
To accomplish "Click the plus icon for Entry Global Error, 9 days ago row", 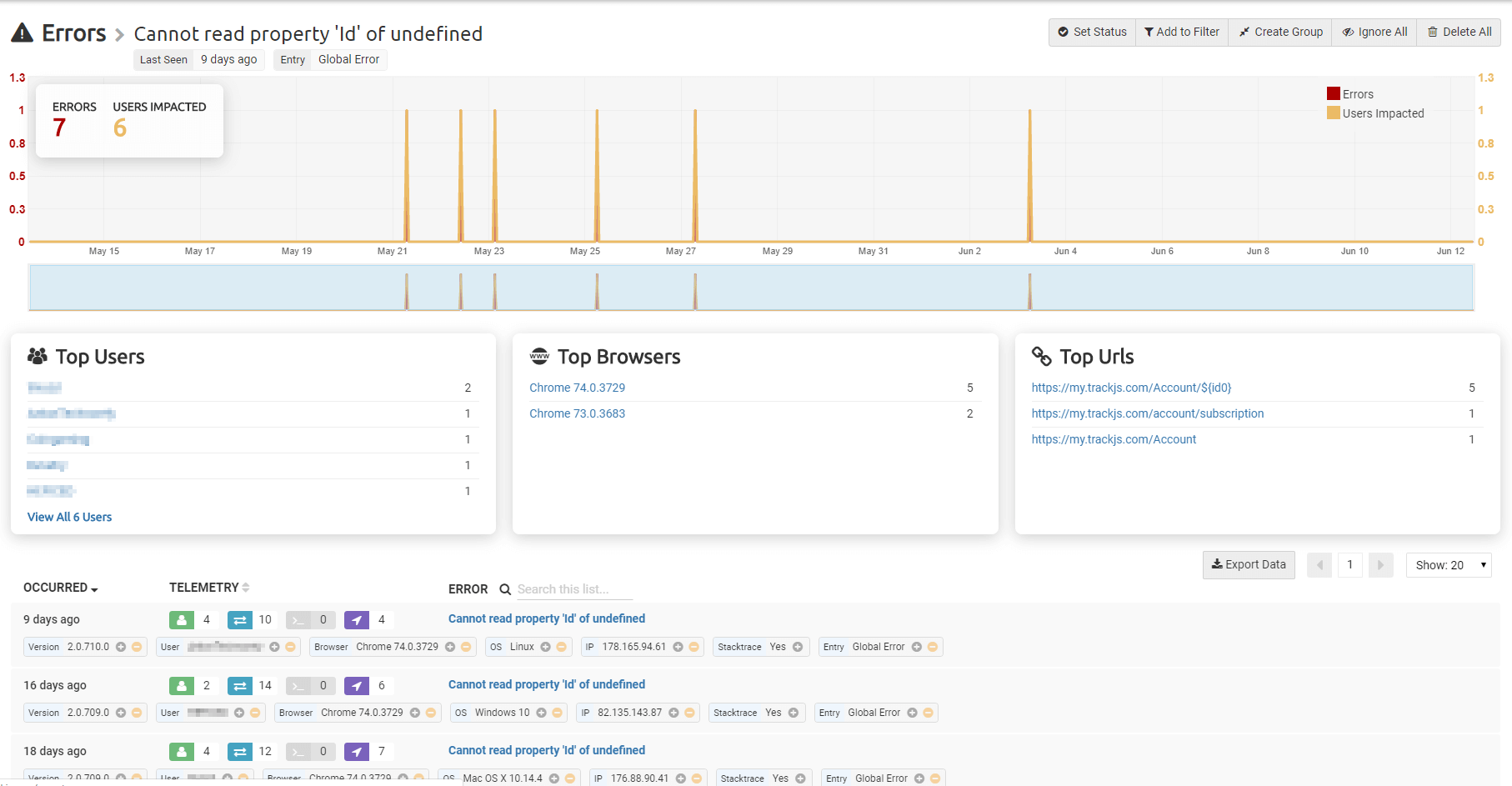I will (917, 647).
